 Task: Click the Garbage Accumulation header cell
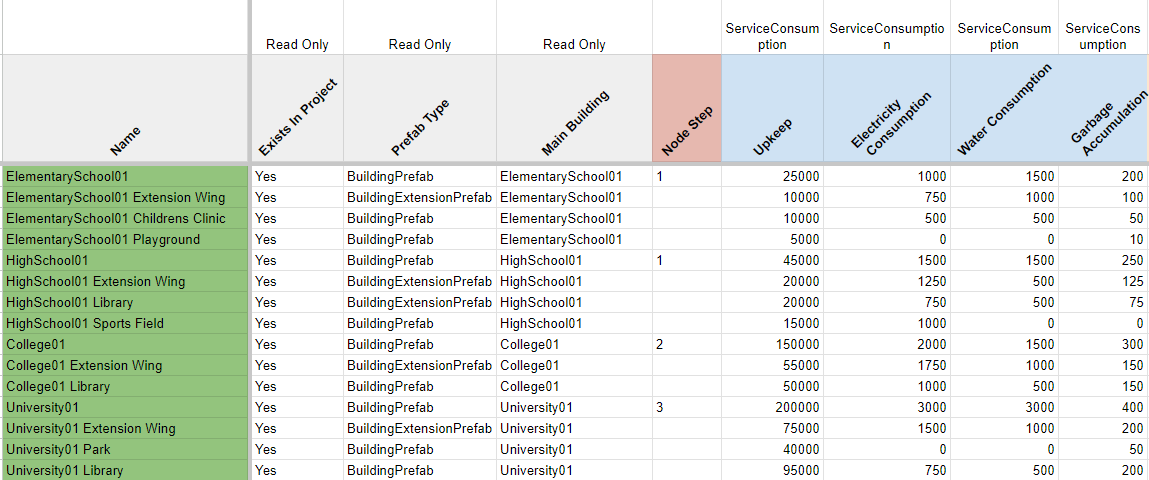pos(1103,109)
